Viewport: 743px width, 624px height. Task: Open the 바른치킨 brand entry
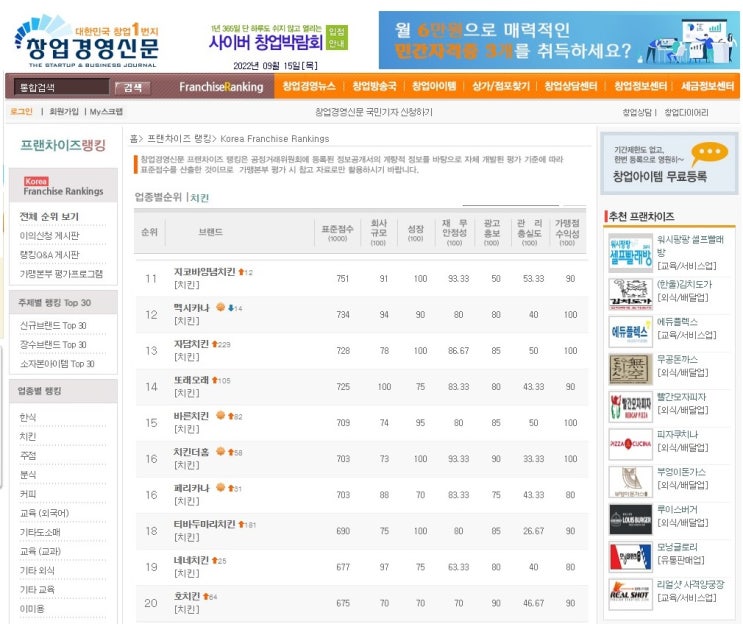[x=191, y=416]
